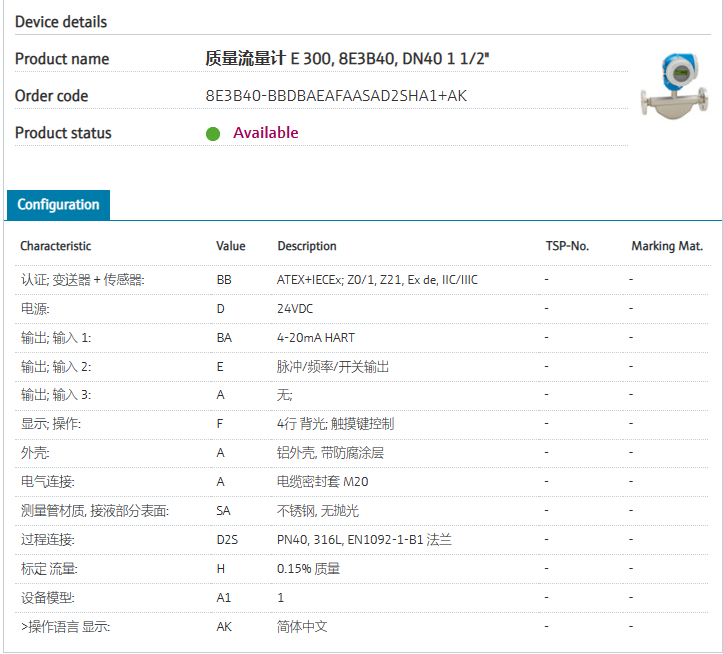Click the Characteristic column header

[55, 246]
